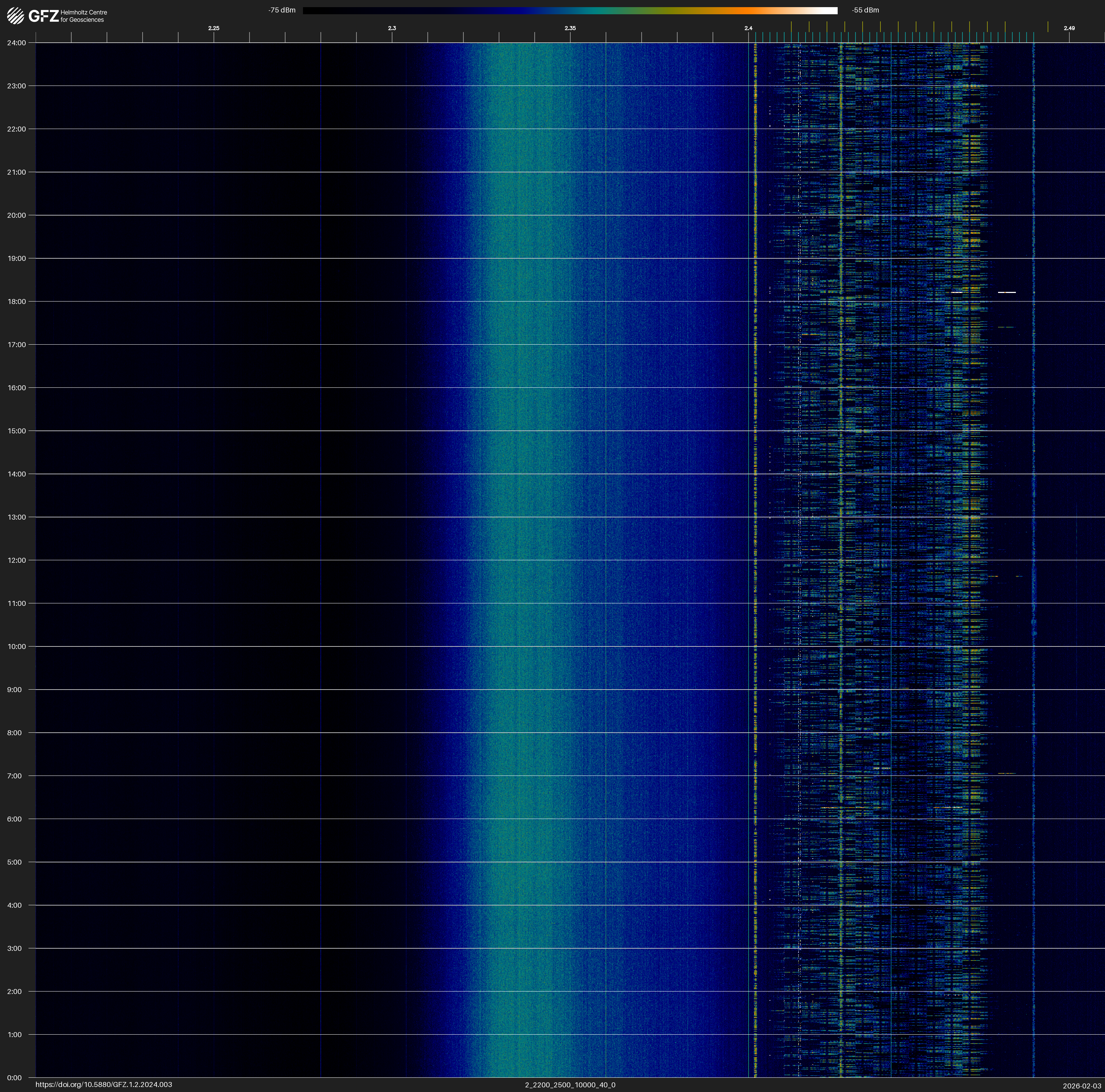
Task: Click the bright white burst near 18:00
Action: point(1007,292)
